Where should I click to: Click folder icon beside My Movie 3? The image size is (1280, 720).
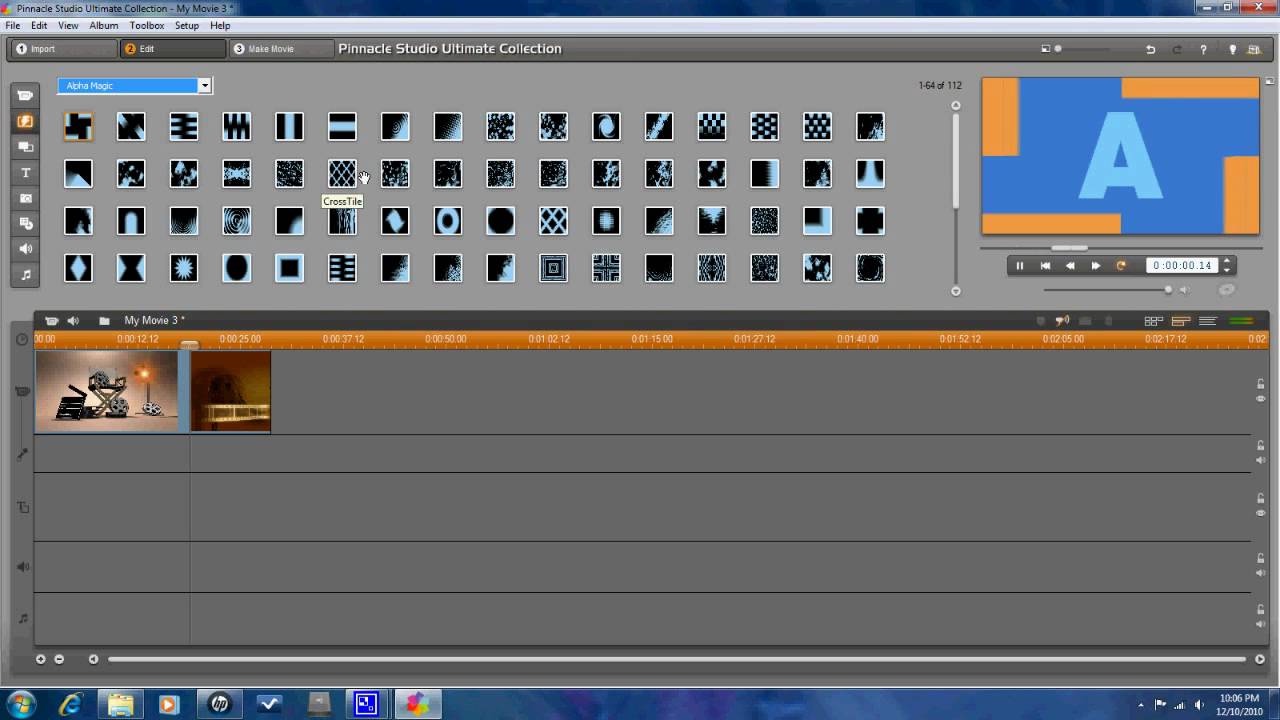104,321
